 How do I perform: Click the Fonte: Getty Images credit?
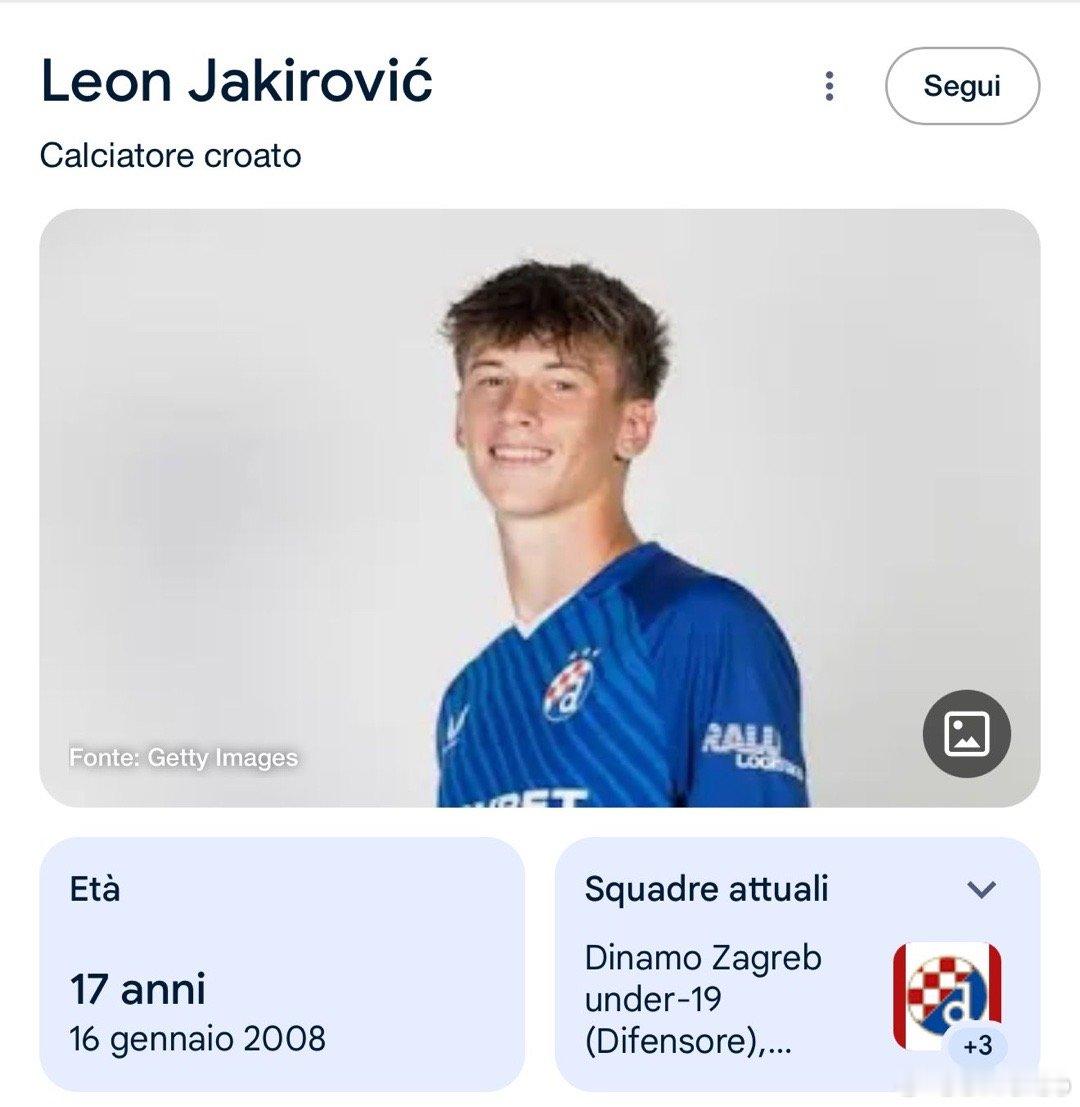(184, 758)
